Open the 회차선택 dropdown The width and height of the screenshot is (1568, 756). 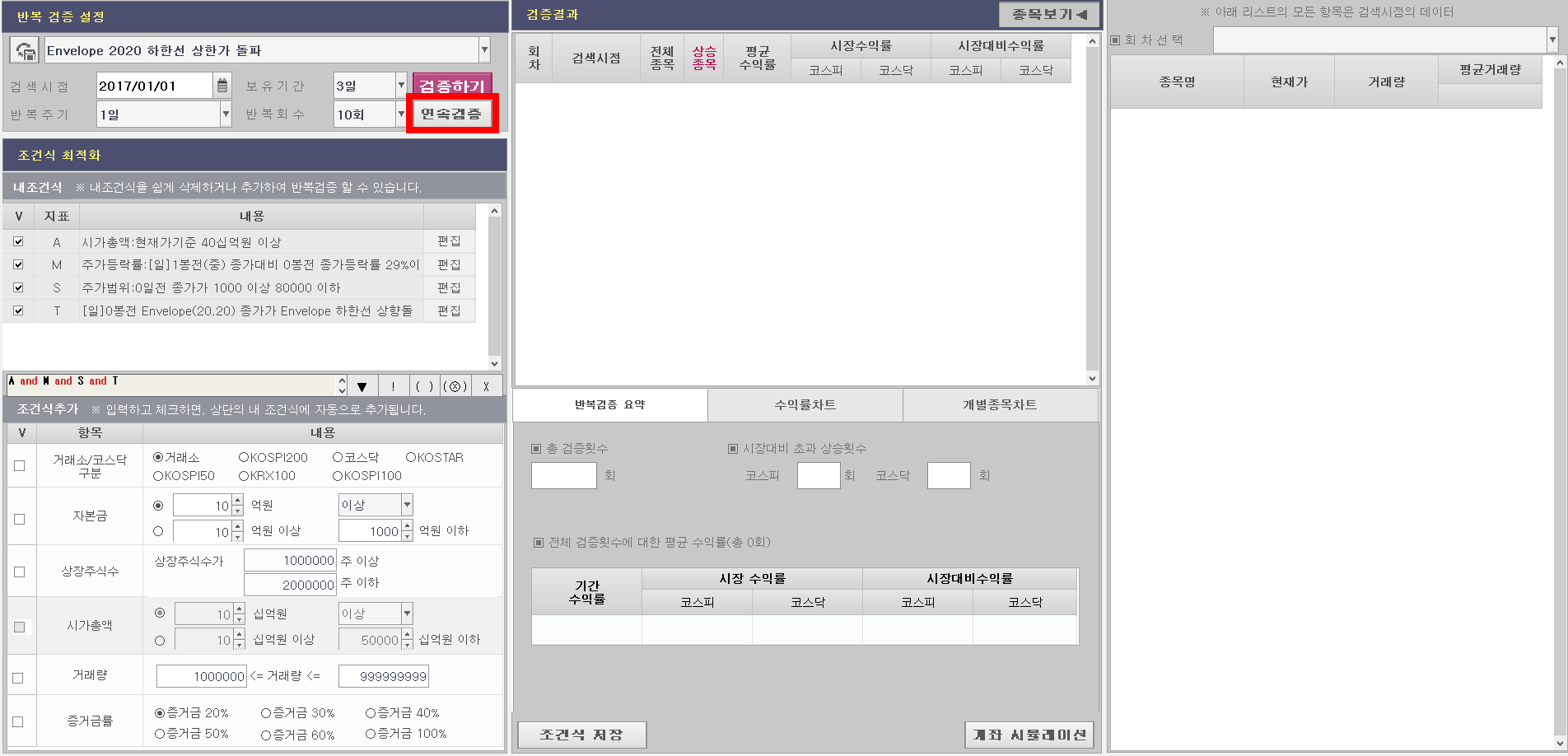point(1552,40)
